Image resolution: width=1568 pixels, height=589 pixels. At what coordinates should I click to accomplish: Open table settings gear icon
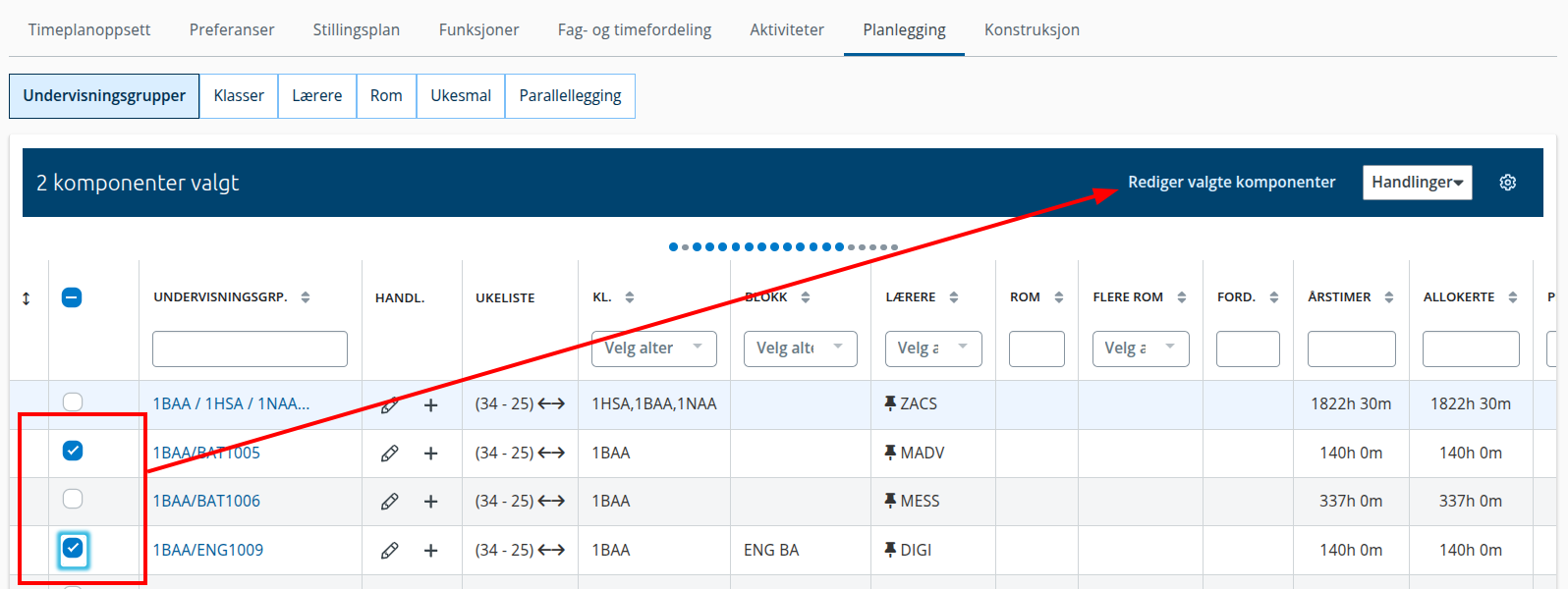pos(1507,183)
